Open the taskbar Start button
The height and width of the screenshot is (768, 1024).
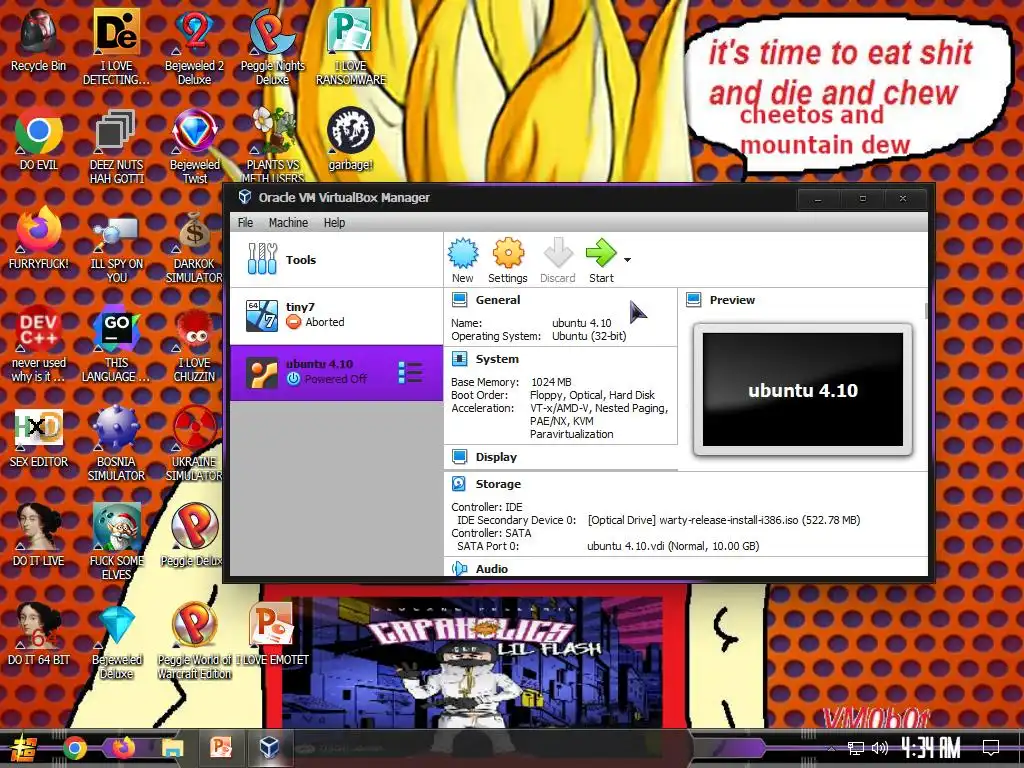tap(23, 748)
